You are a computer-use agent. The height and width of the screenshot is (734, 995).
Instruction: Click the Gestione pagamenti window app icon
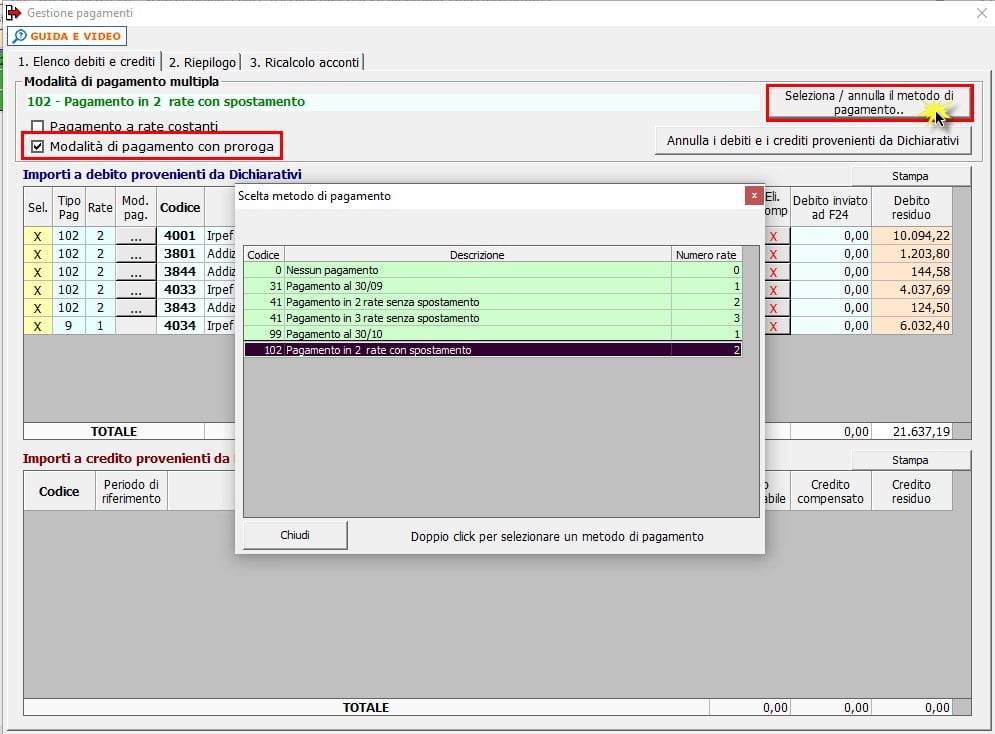[x=13, y=13]
